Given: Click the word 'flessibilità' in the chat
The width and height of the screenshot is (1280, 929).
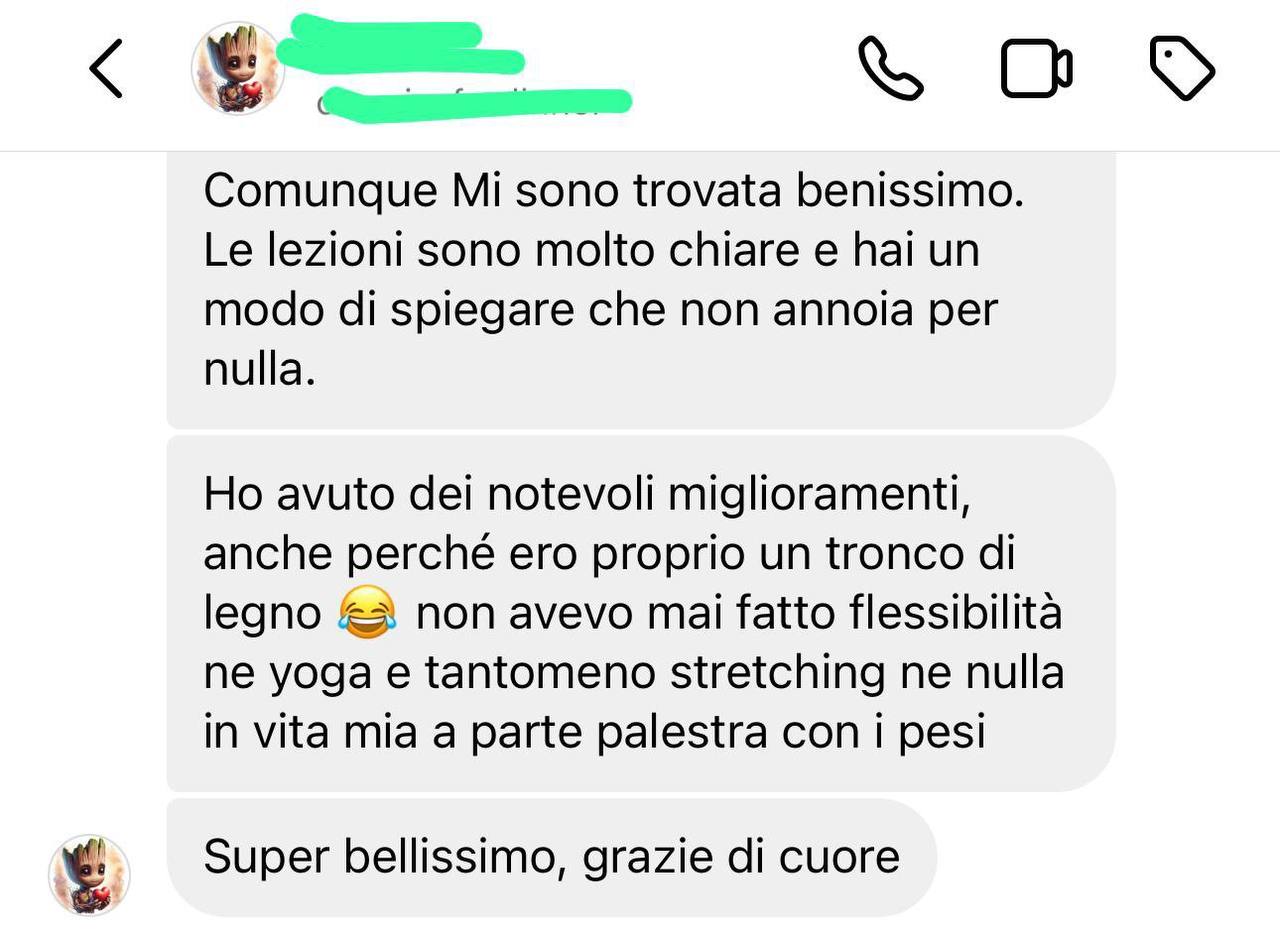Looking at the screenshot, I should 956,612.
